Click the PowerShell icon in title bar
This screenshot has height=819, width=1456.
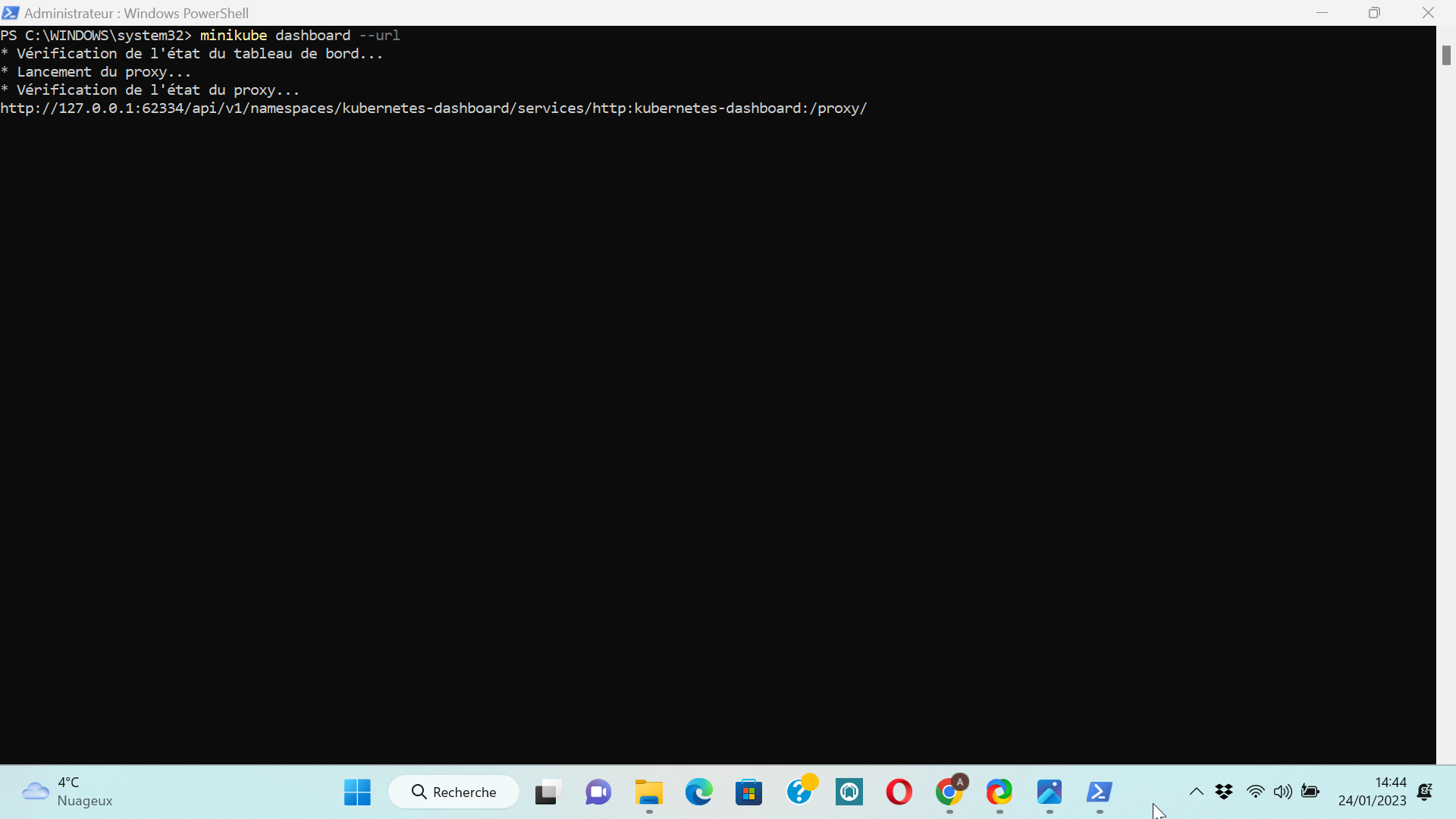coord(11,13)
